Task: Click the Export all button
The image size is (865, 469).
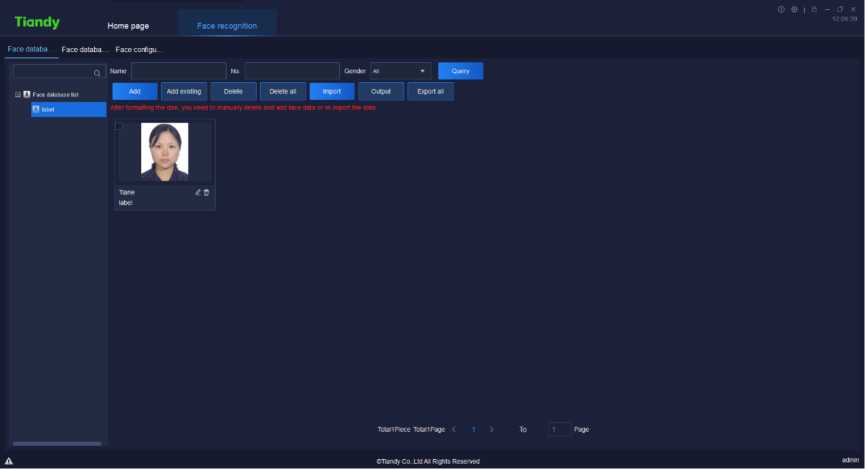Action: (431, 91)
